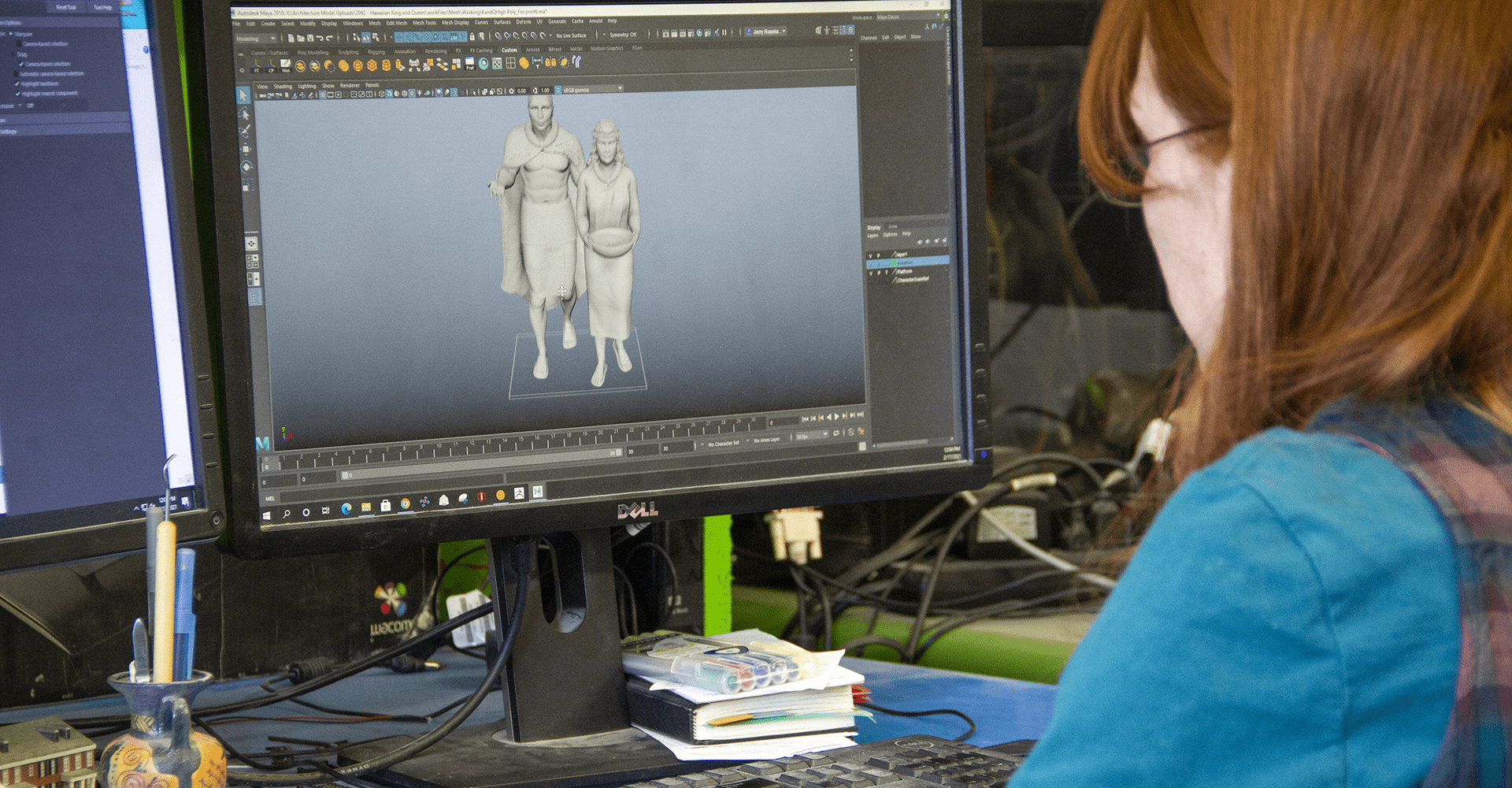The image size is (1512, 788).
Task: Switch to the Anim layer tab
Action: click(x=893, y=227)
